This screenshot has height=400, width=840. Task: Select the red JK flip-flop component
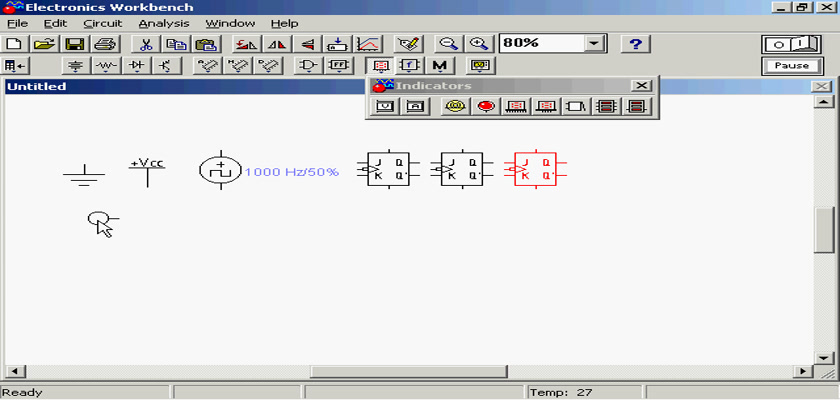click(532, 168)
